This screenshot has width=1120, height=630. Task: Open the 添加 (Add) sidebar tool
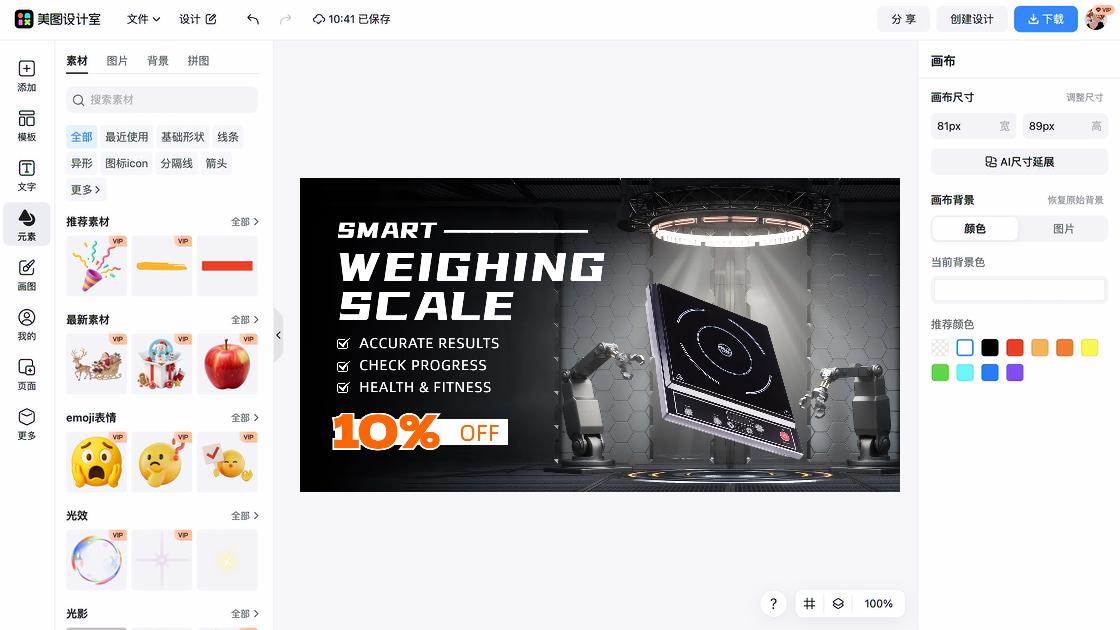[x=26, y=76]
